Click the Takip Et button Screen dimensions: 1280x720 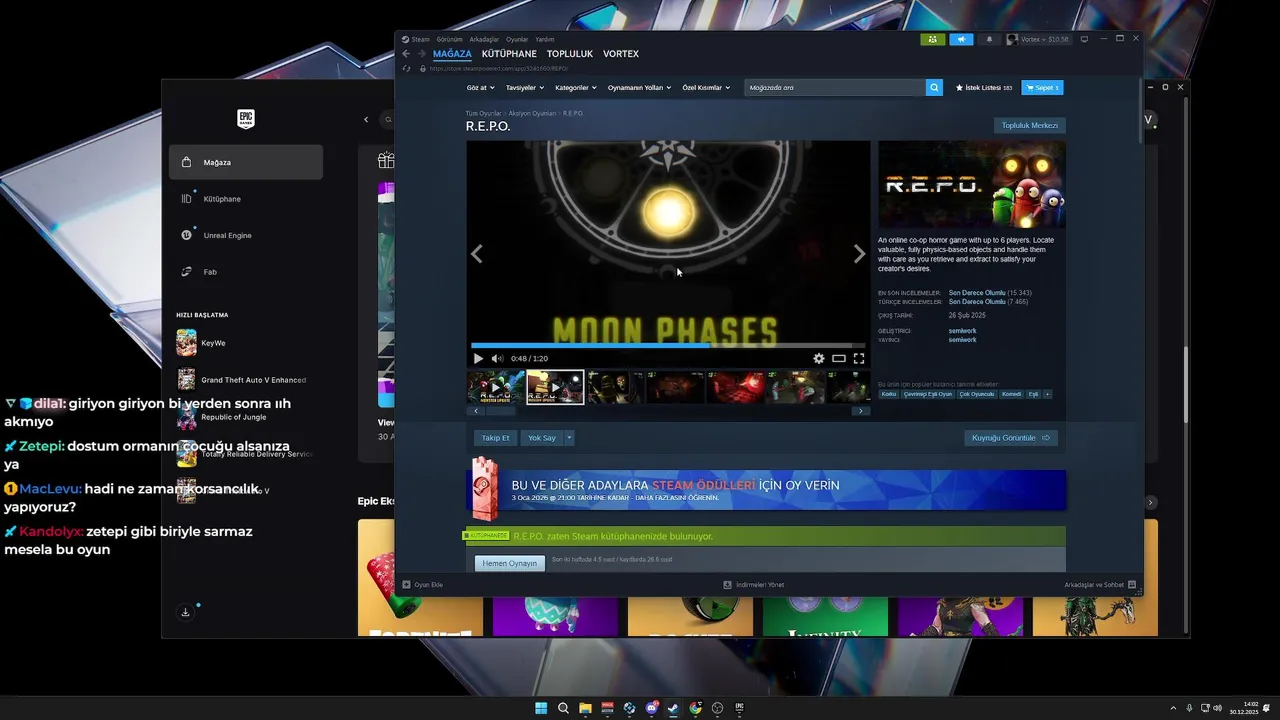[496, 437]
